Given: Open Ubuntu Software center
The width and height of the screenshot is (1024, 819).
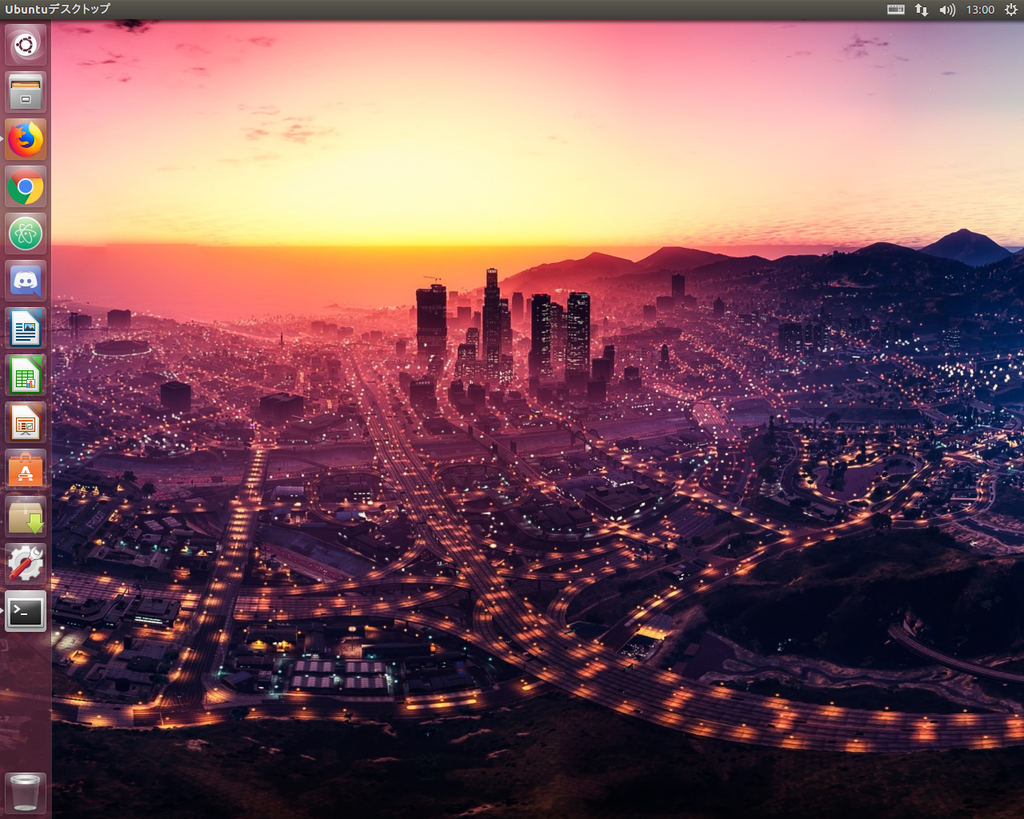Looking at the screenshot, I should (x=25, y=470).
